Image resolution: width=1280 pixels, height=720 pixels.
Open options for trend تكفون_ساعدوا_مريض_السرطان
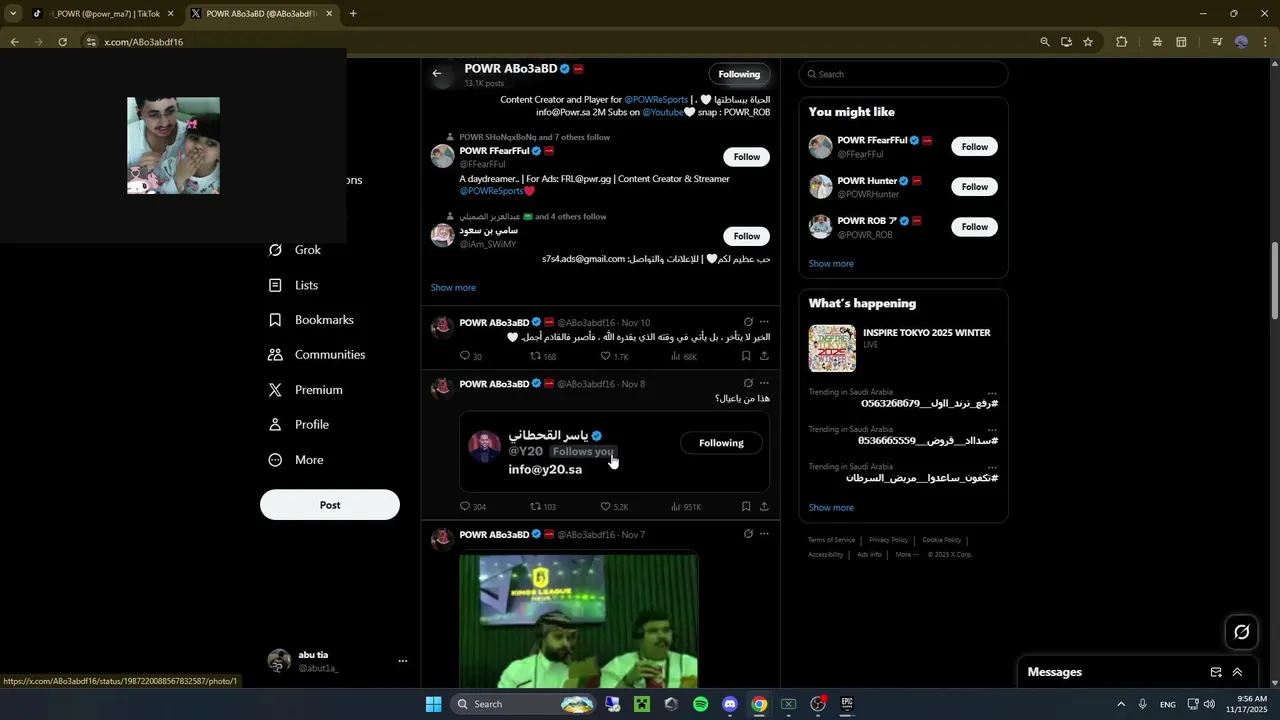coord(992,467)
